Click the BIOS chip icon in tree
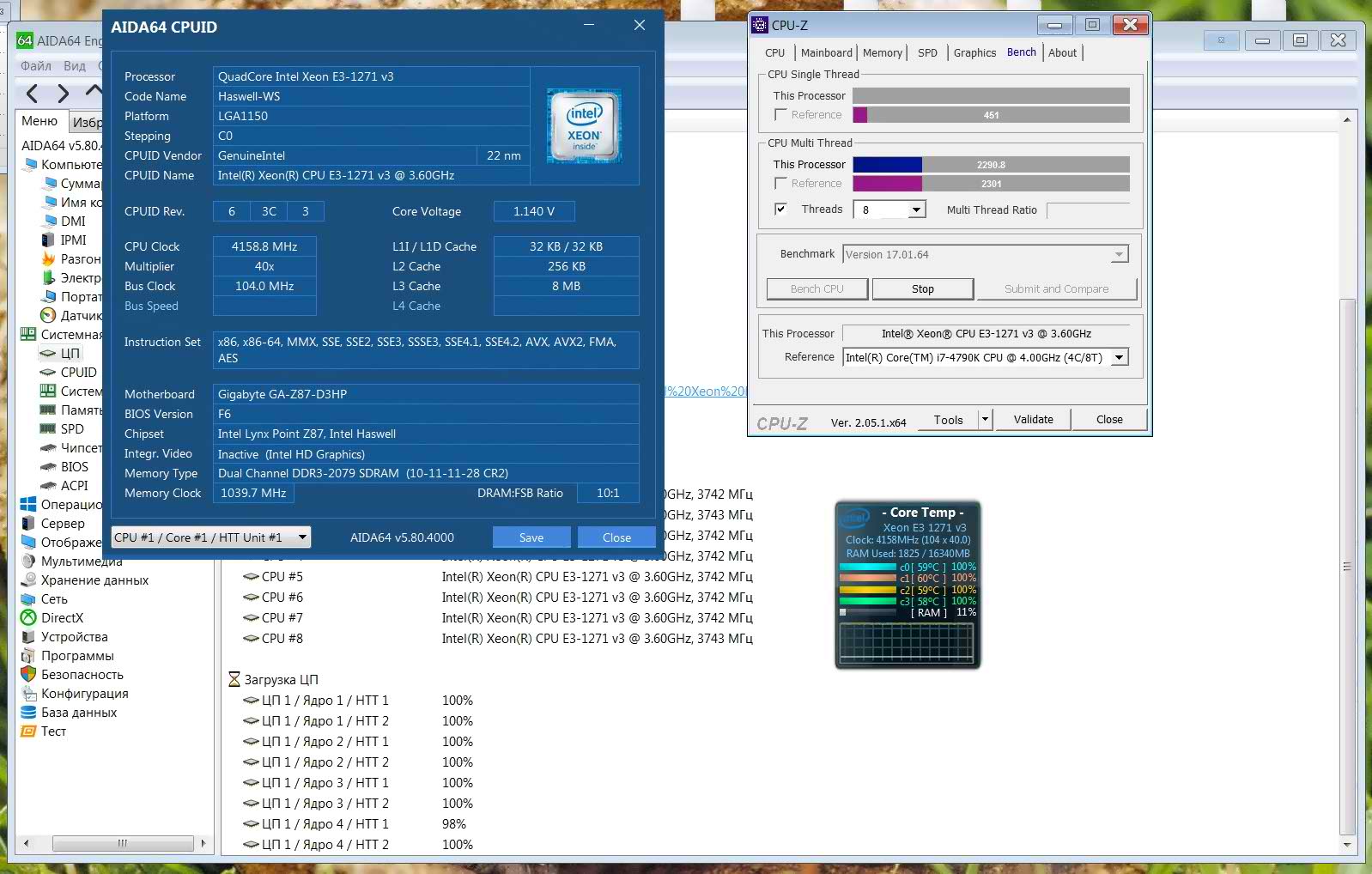 point(48,466)
